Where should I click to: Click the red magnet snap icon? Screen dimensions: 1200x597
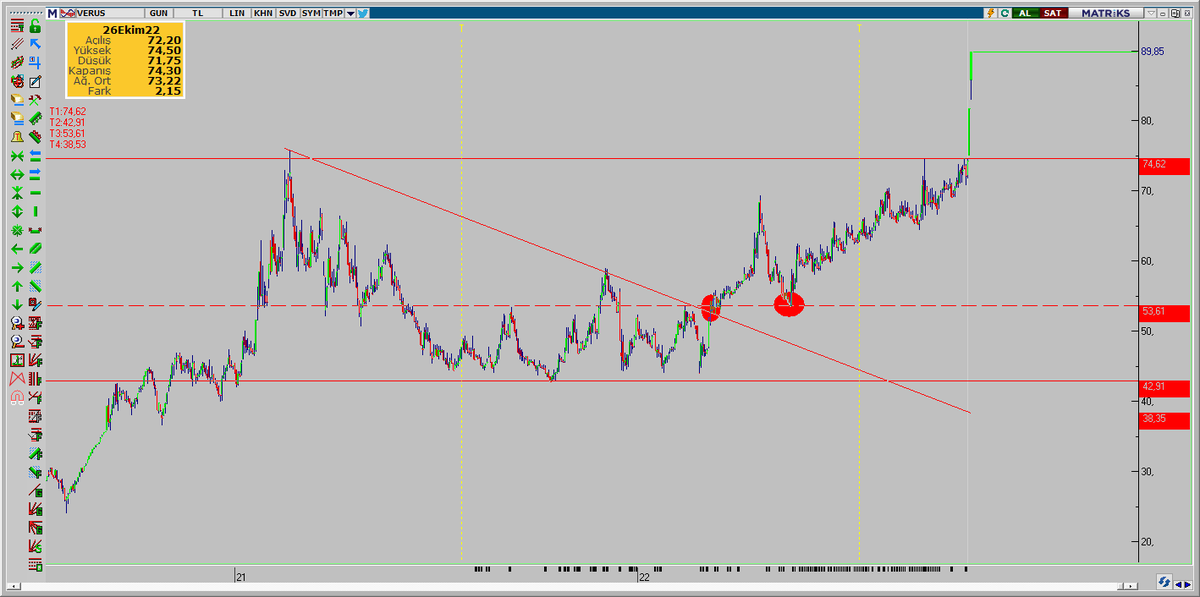click(17, 398)
